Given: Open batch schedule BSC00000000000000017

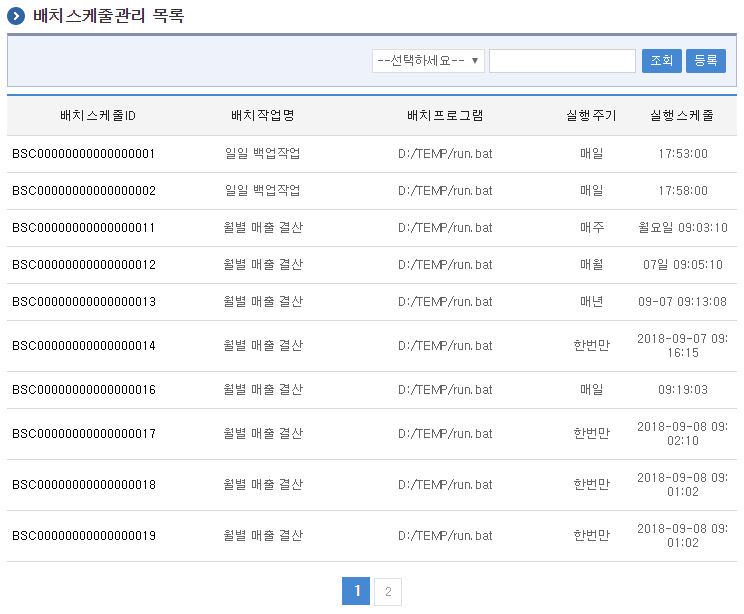Looking at the screenshot, I should pos(84,434).
